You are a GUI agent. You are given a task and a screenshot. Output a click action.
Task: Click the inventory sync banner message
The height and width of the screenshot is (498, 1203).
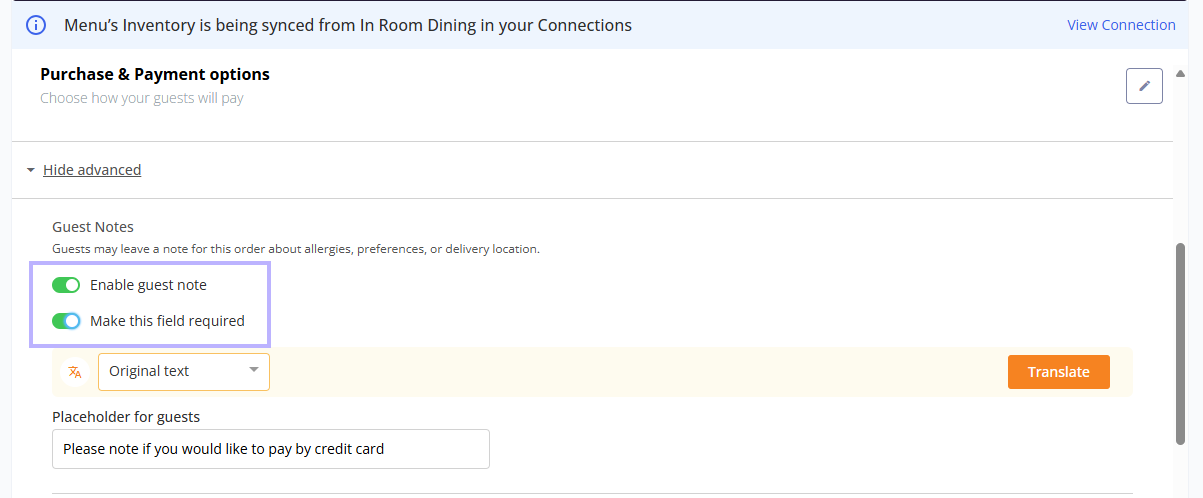(348, 25)
